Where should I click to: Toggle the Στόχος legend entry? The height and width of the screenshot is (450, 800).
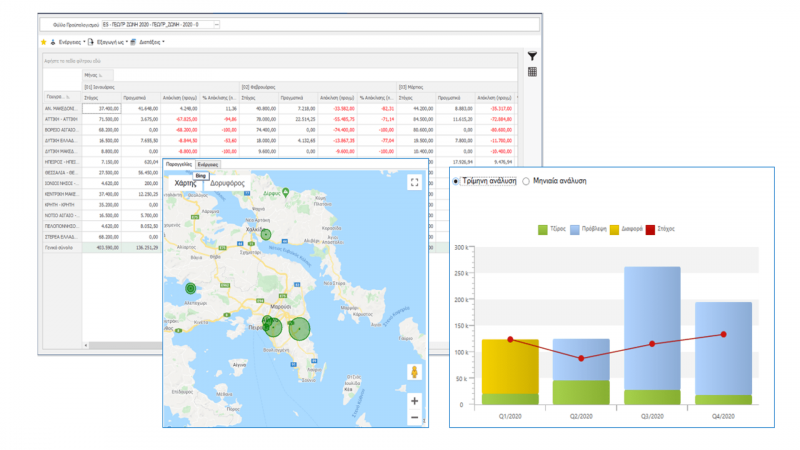(660, 230)
